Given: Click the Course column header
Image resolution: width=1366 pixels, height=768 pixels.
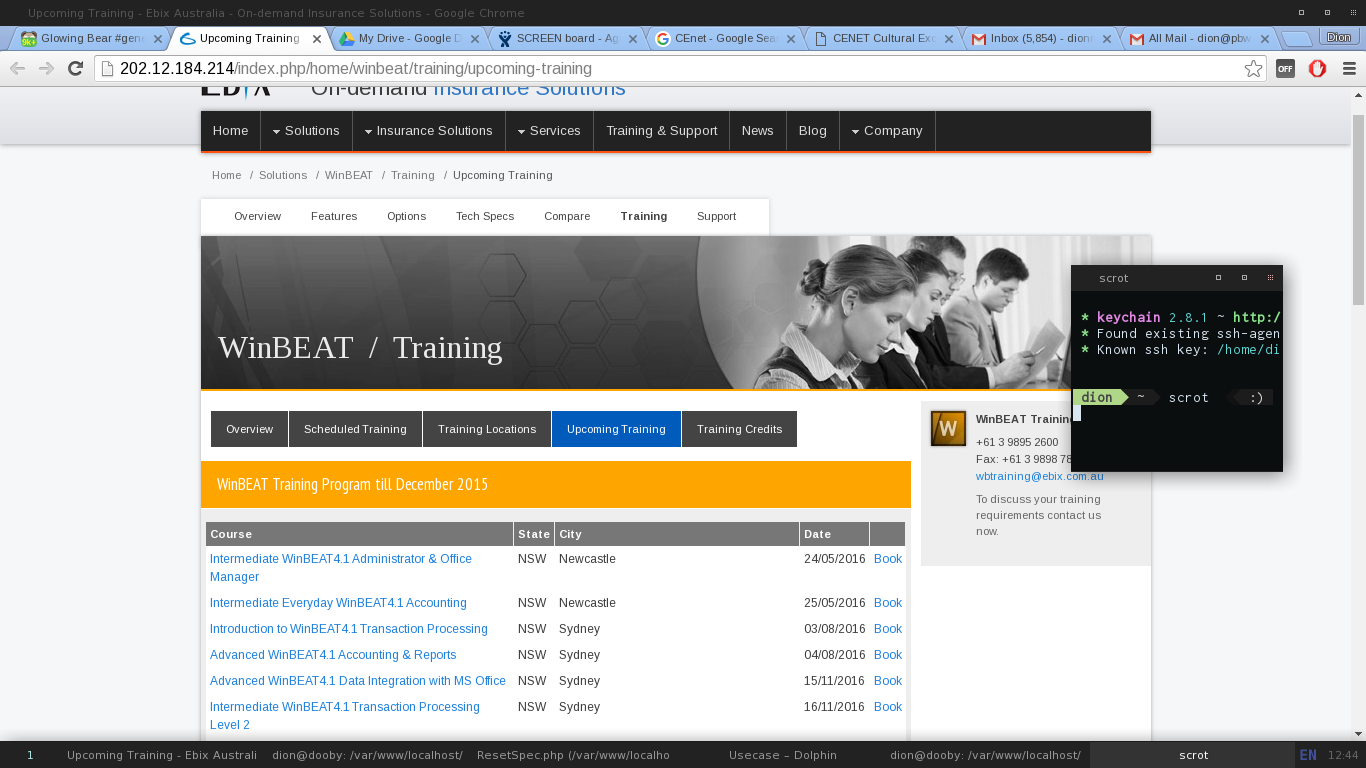Looking at the screenshot, I should (x=360, y=534).
